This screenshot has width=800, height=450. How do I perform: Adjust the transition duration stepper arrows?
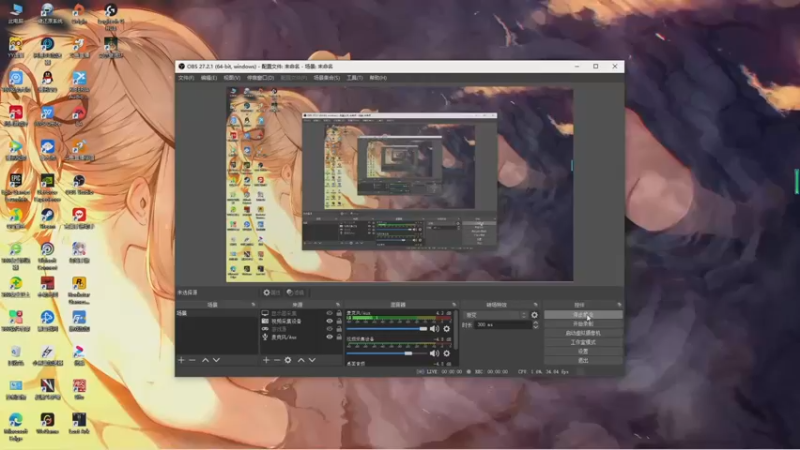535,324
